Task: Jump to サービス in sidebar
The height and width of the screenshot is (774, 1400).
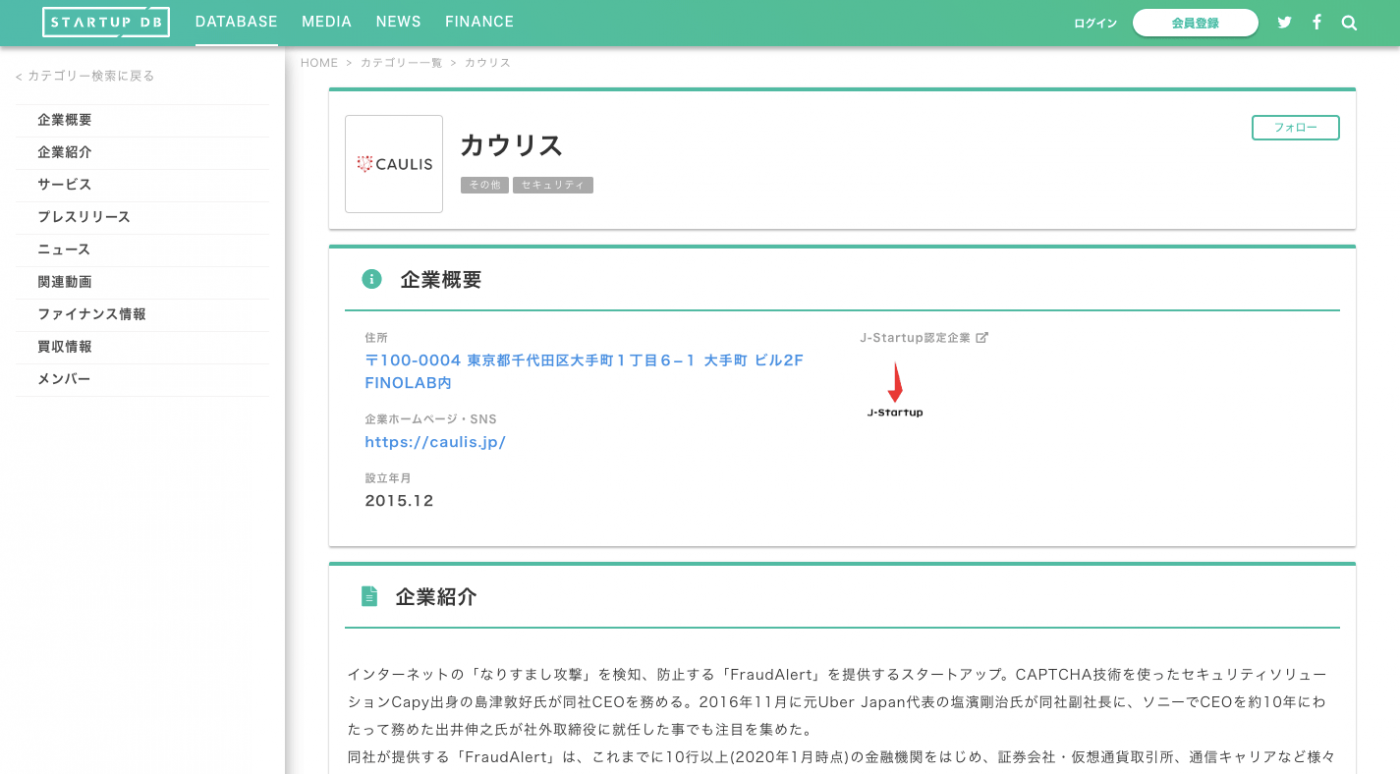Action: click(x=143, y=185)
